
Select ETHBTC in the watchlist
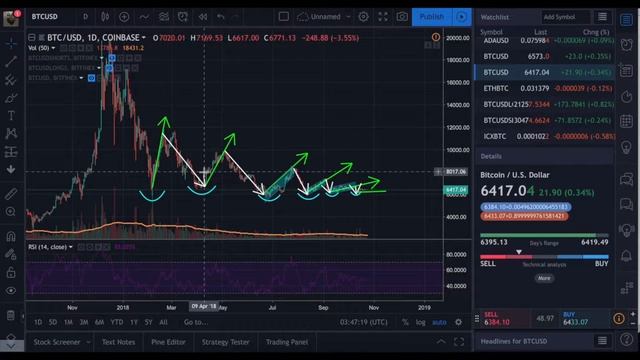[x=545, y=88]
